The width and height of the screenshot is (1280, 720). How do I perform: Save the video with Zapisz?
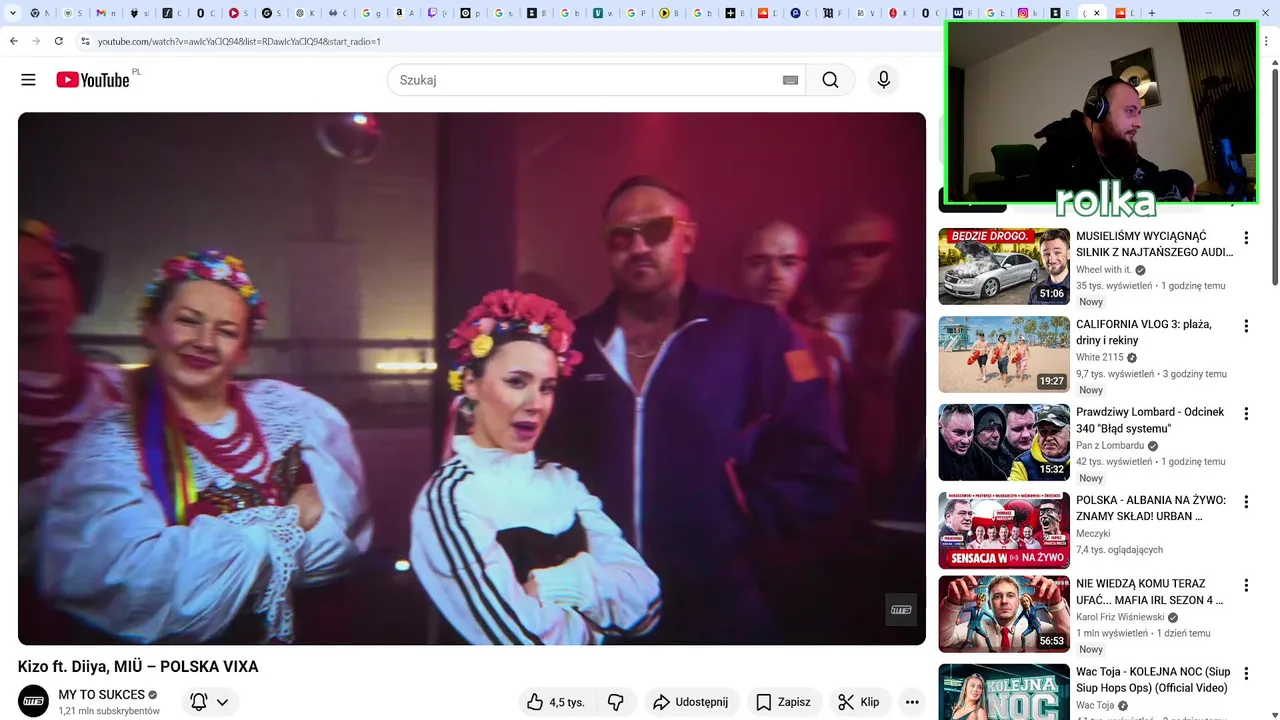point(783,702)
